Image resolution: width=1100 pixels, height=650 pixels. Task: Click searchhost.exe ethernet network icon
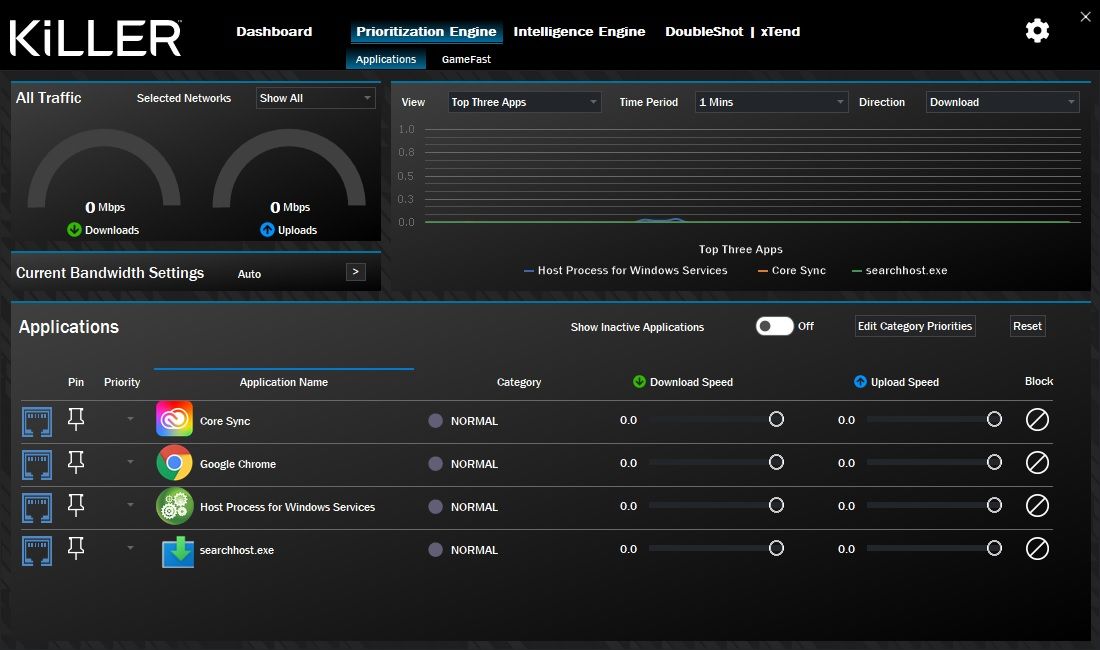36,550
